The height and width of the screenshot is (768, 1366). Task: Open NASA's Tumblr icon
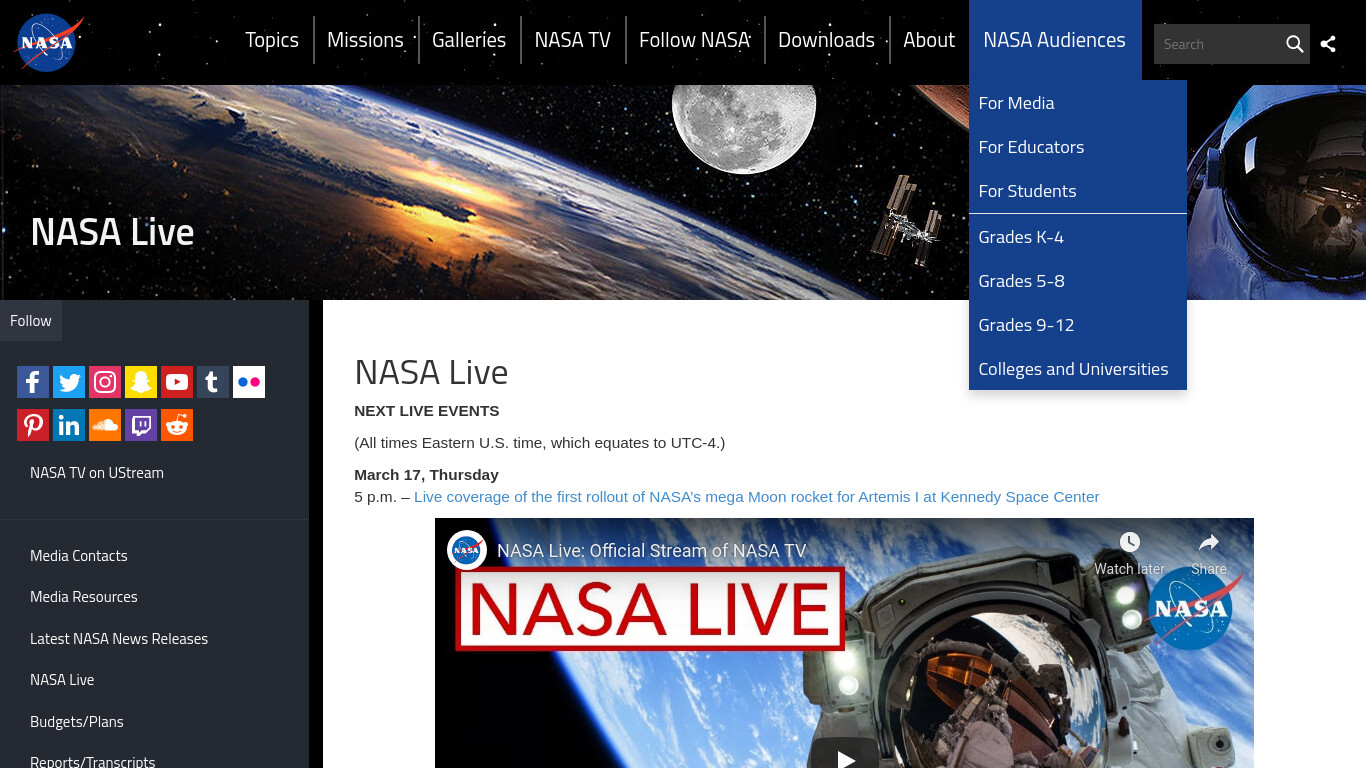click(213, 382)
